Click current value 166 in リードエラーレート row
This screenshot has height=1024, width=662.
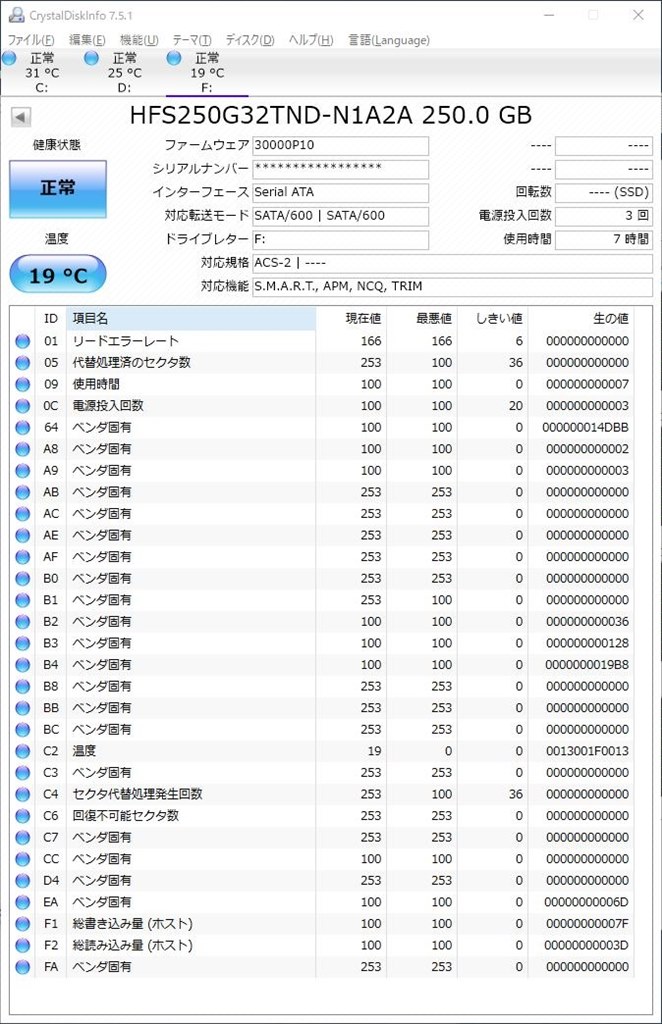[371, 341]
